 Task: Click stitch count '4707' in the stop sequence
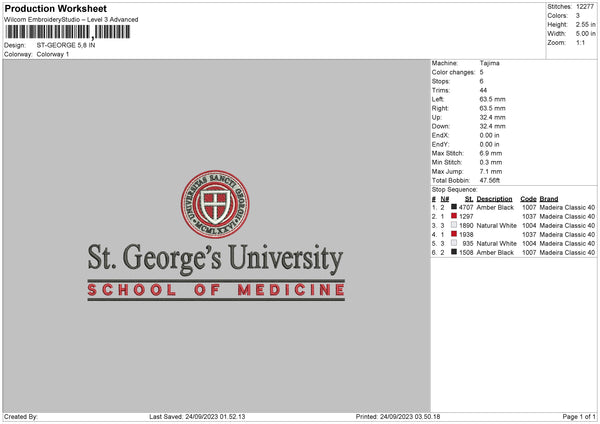(x=466, y=207)
